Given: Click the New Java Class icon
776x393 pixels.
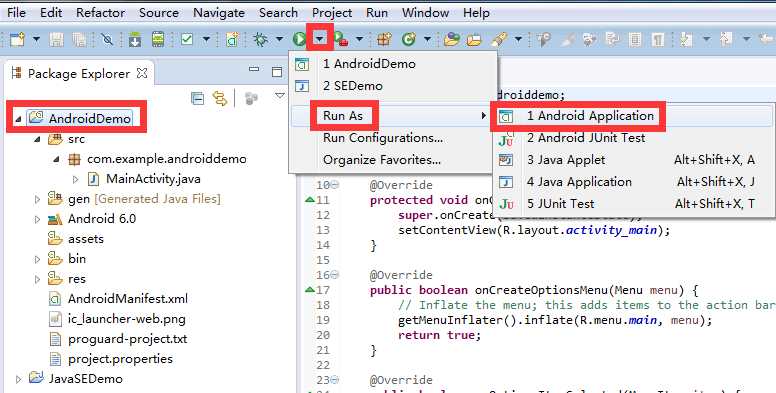Looking at the screenshot, I should 408,39.
